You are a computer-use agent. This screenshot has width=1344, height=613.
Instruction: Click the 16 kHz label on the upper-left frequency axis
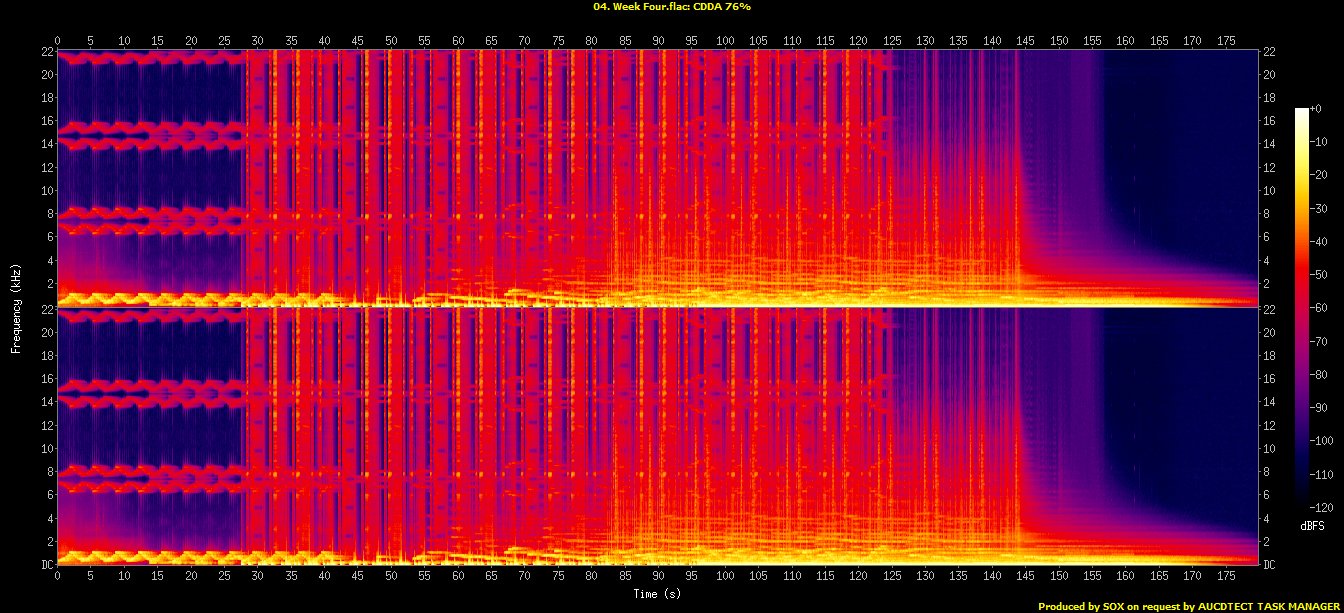(46, 121)
